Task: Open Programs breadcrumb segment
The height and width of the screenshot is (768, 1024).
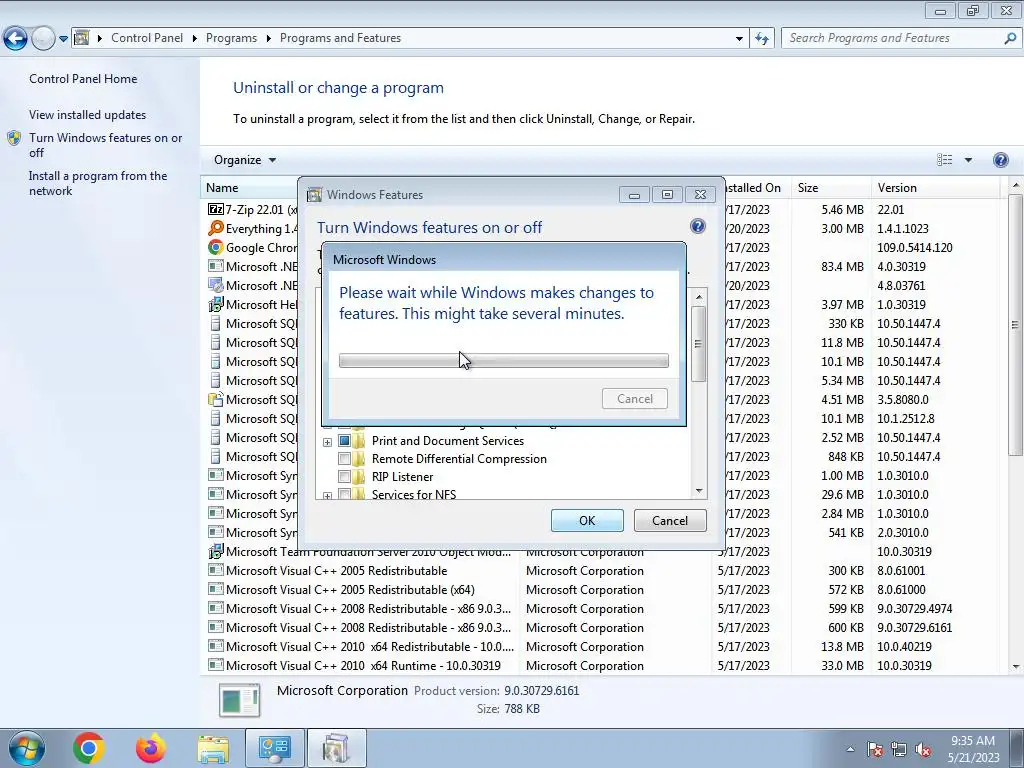Action: click(x=231, y=38)
